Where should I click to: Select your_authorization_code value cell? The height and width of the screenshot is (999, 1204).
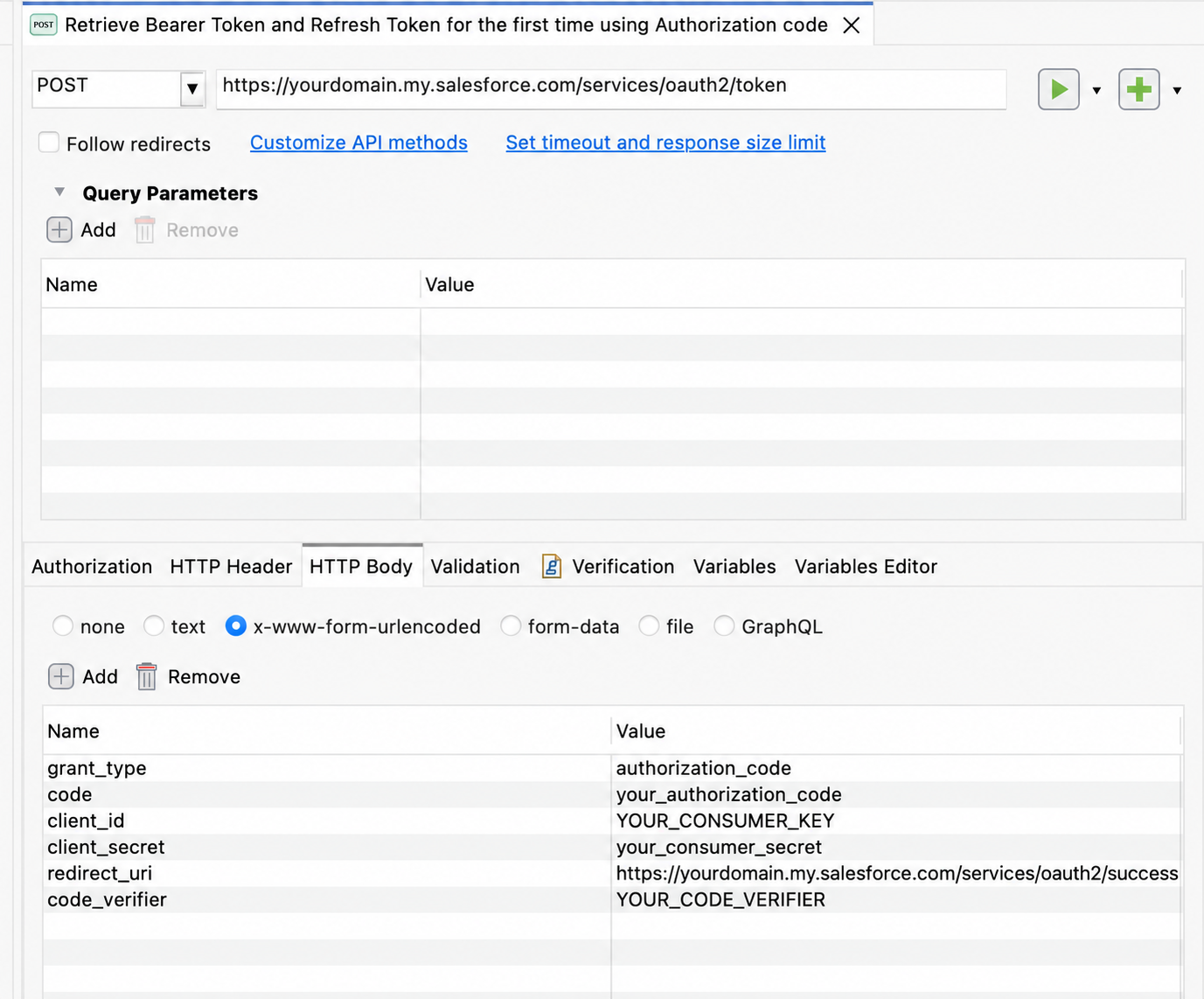(897, 794)
